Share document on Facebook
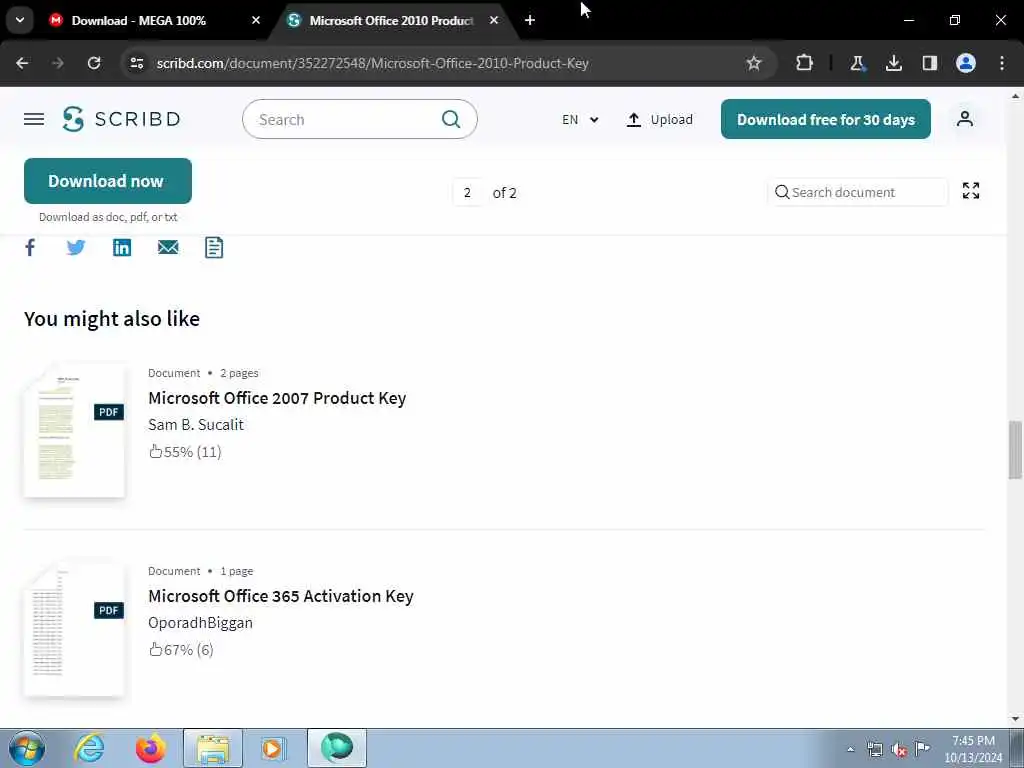 coord(30,248)
